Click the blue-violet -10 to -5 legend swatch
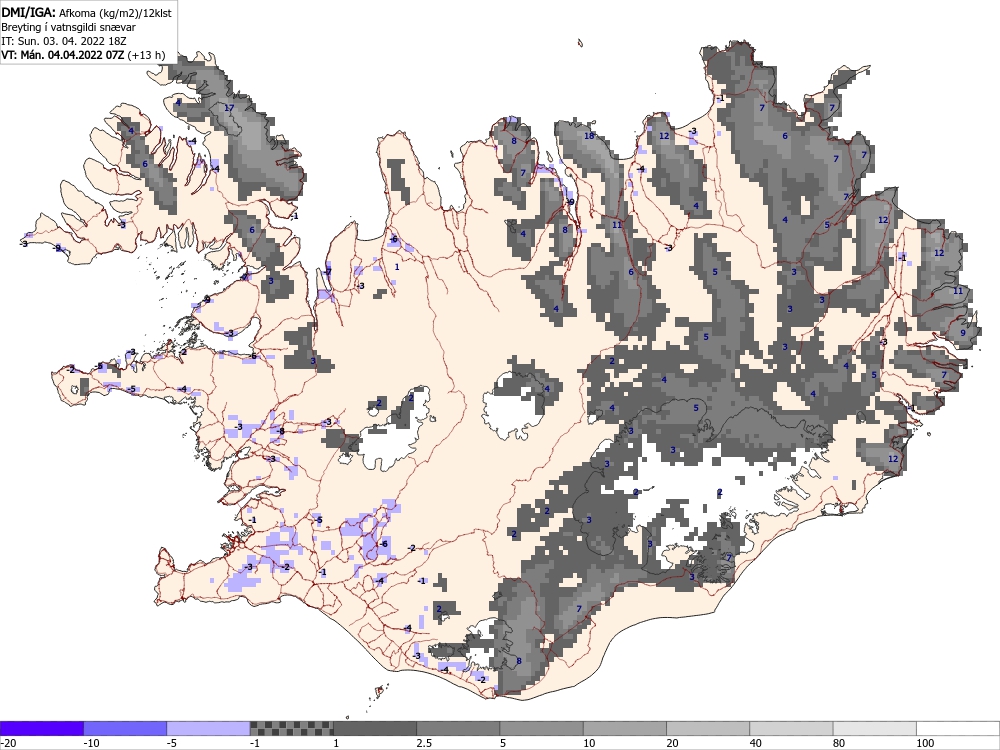1000x750 pixels. pos(125,728)
